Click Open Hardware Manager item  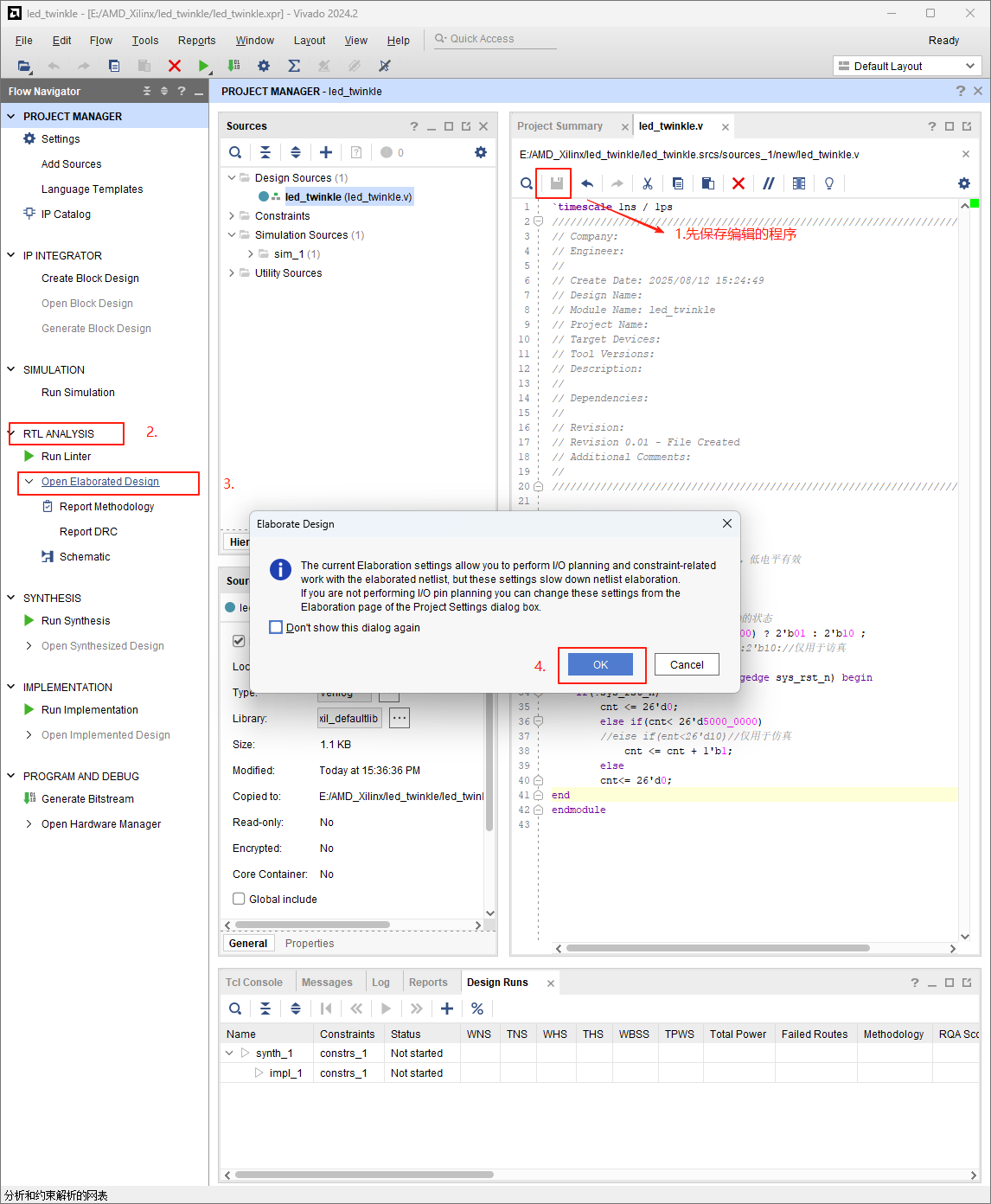[101, 824]
